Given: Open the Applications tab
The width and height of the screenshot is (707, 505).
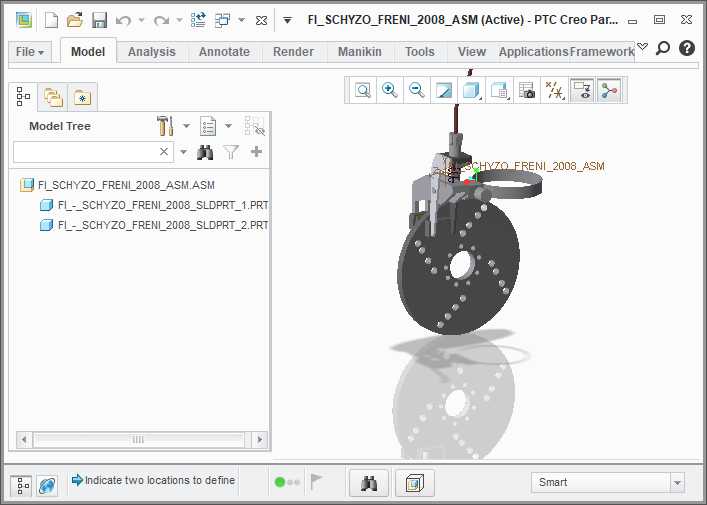Looking at the screenshot, I should pyautogui.click(x=533, y=52).
